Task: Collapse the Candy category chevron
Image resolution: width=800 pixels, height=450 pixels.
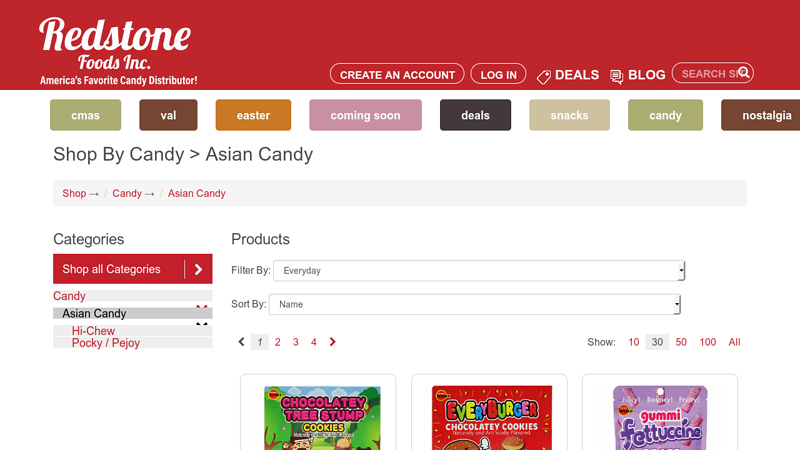Action: (202, 307)
